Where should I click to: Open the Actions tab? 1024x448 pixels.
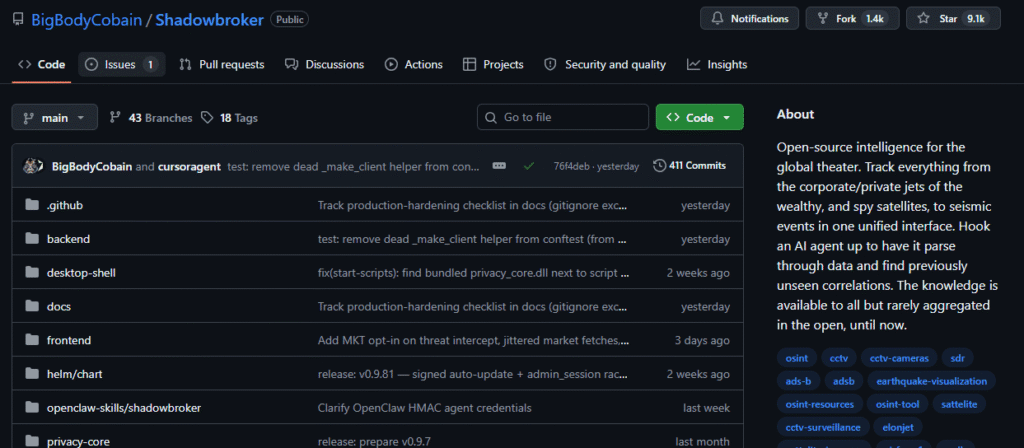point(413,65)
